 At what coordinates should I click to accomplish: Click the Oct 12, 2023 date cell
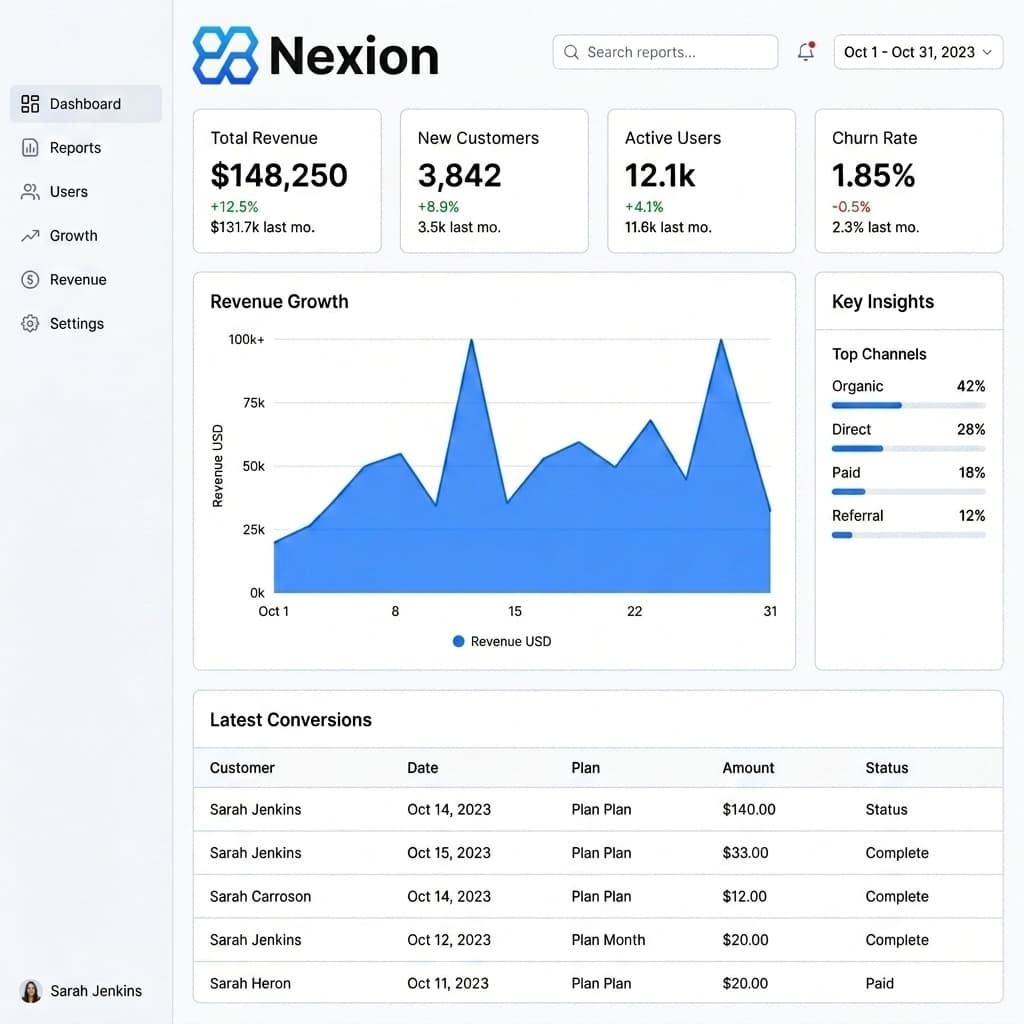tap(449, 940)
